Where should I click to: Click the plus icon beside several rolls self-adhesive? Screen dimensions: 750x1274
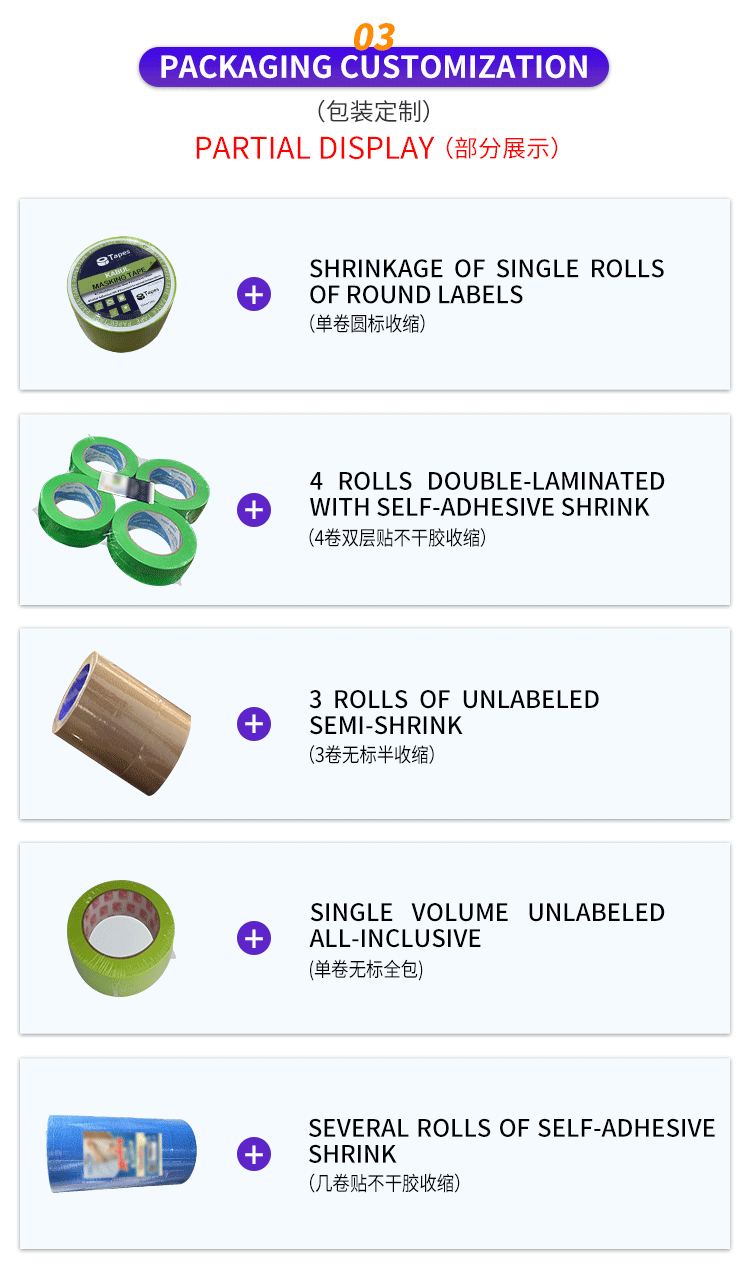254,1154
